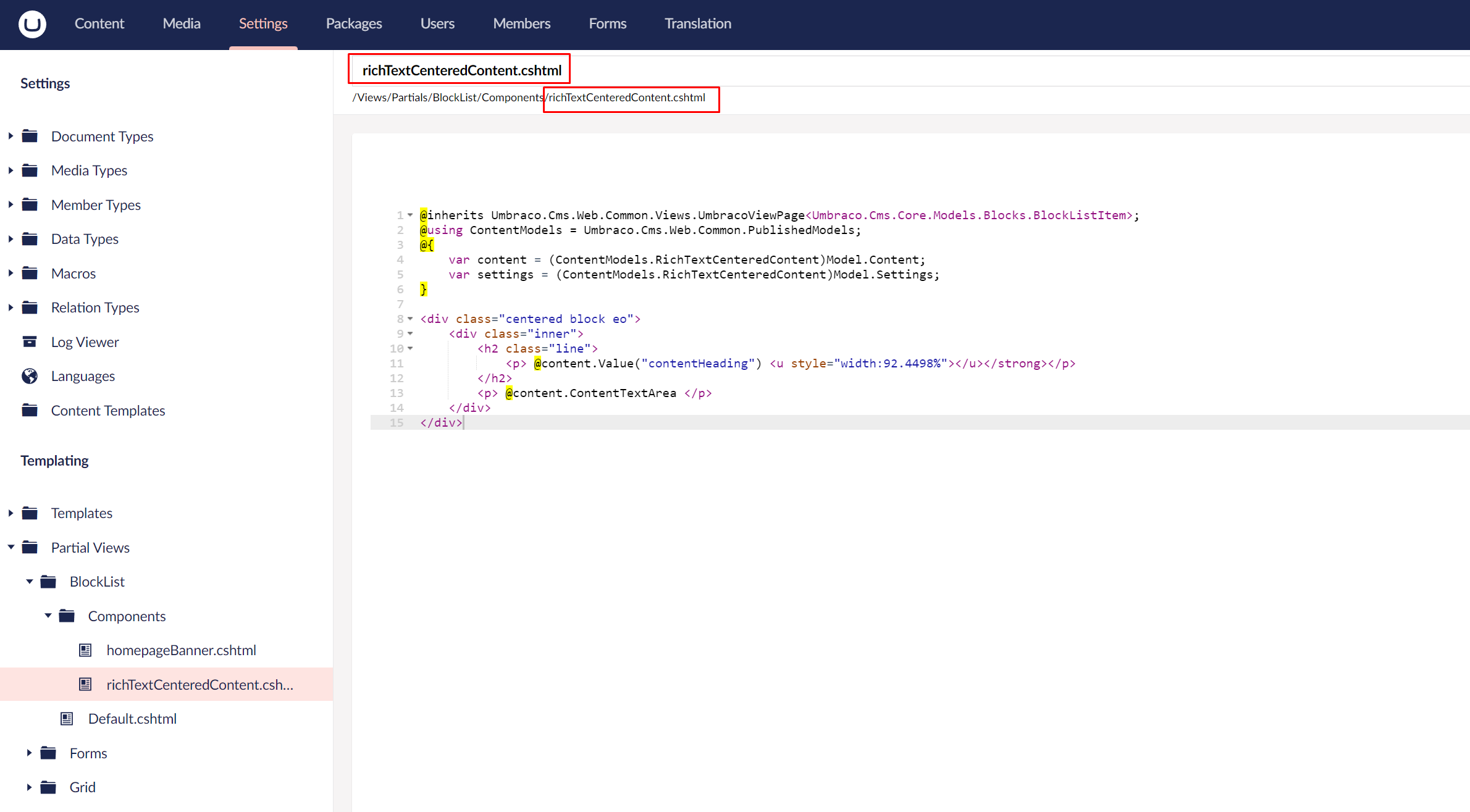Image resolution: width=1470 pixels, height=812 pixels.
Task: Expand the Macros node
Action: (10, 273)
